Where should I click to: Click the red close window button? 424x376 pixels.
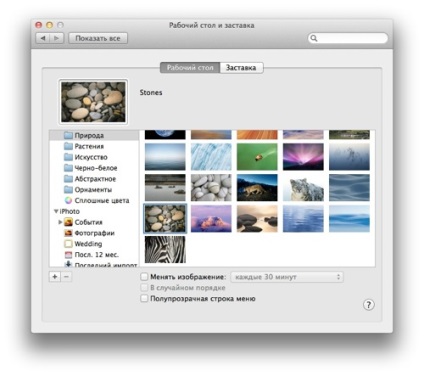pyautogui.click(x=39, y=25)
